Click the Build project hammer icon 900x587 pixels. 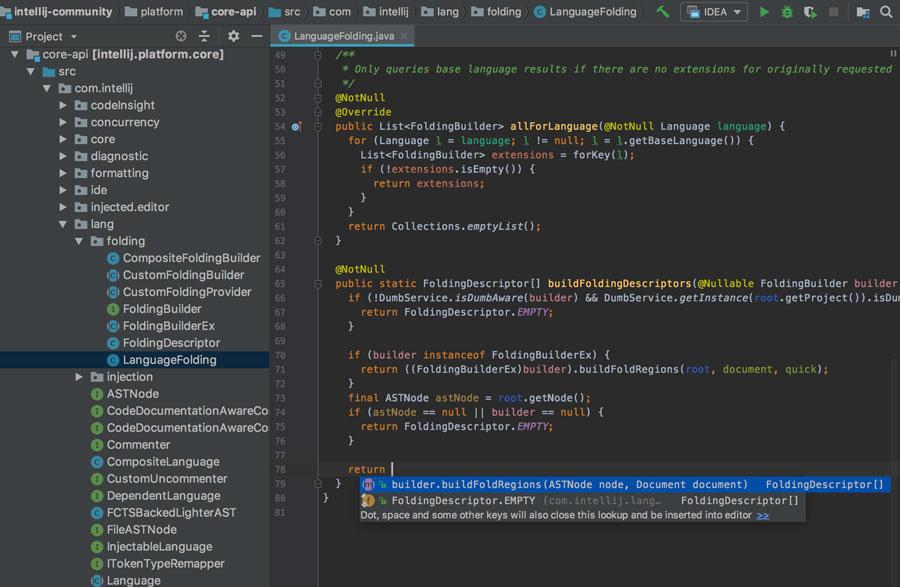click(662, 11)
